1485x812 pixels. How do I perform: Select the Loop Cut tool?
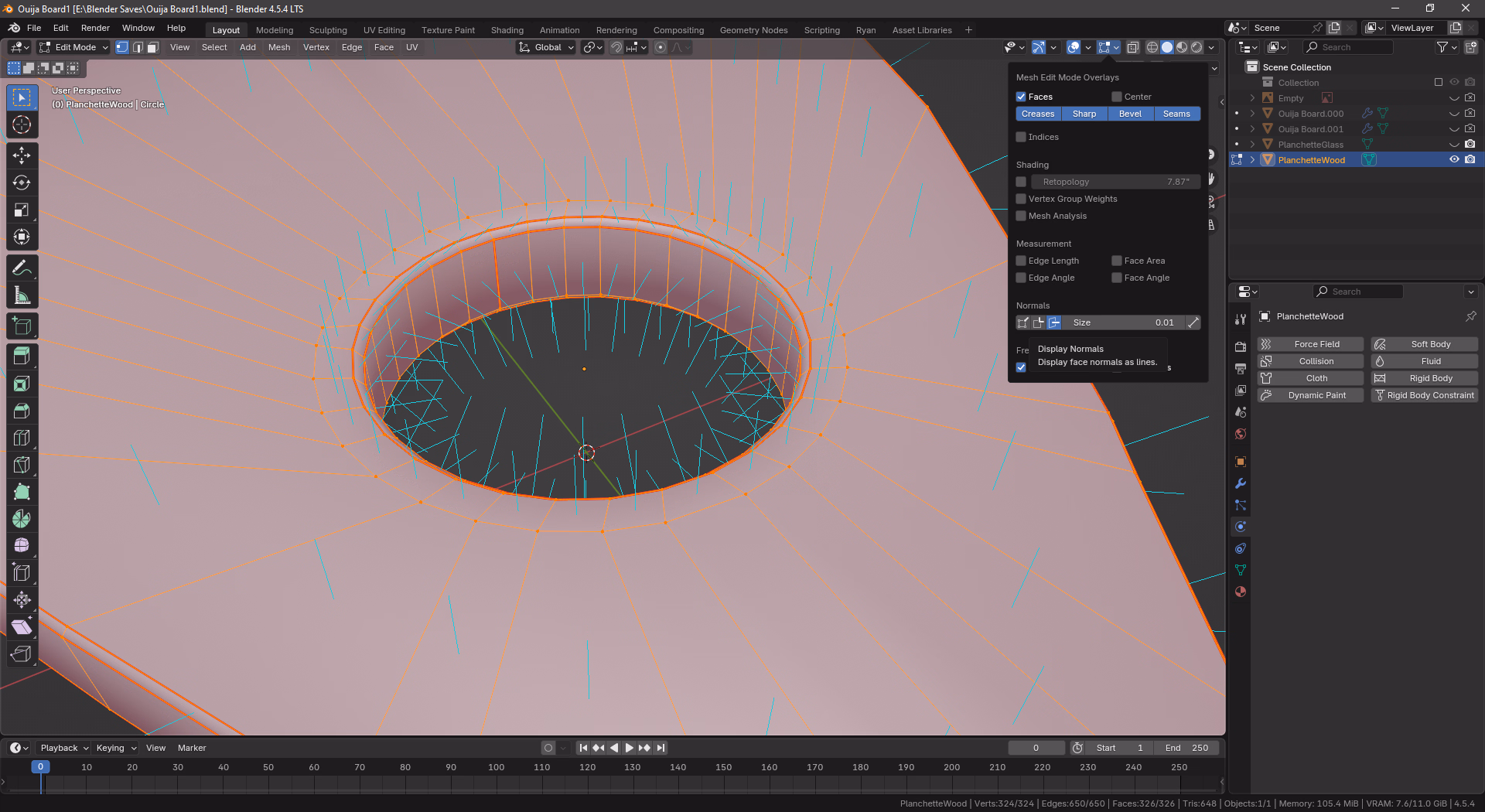(x=22, y=438)
